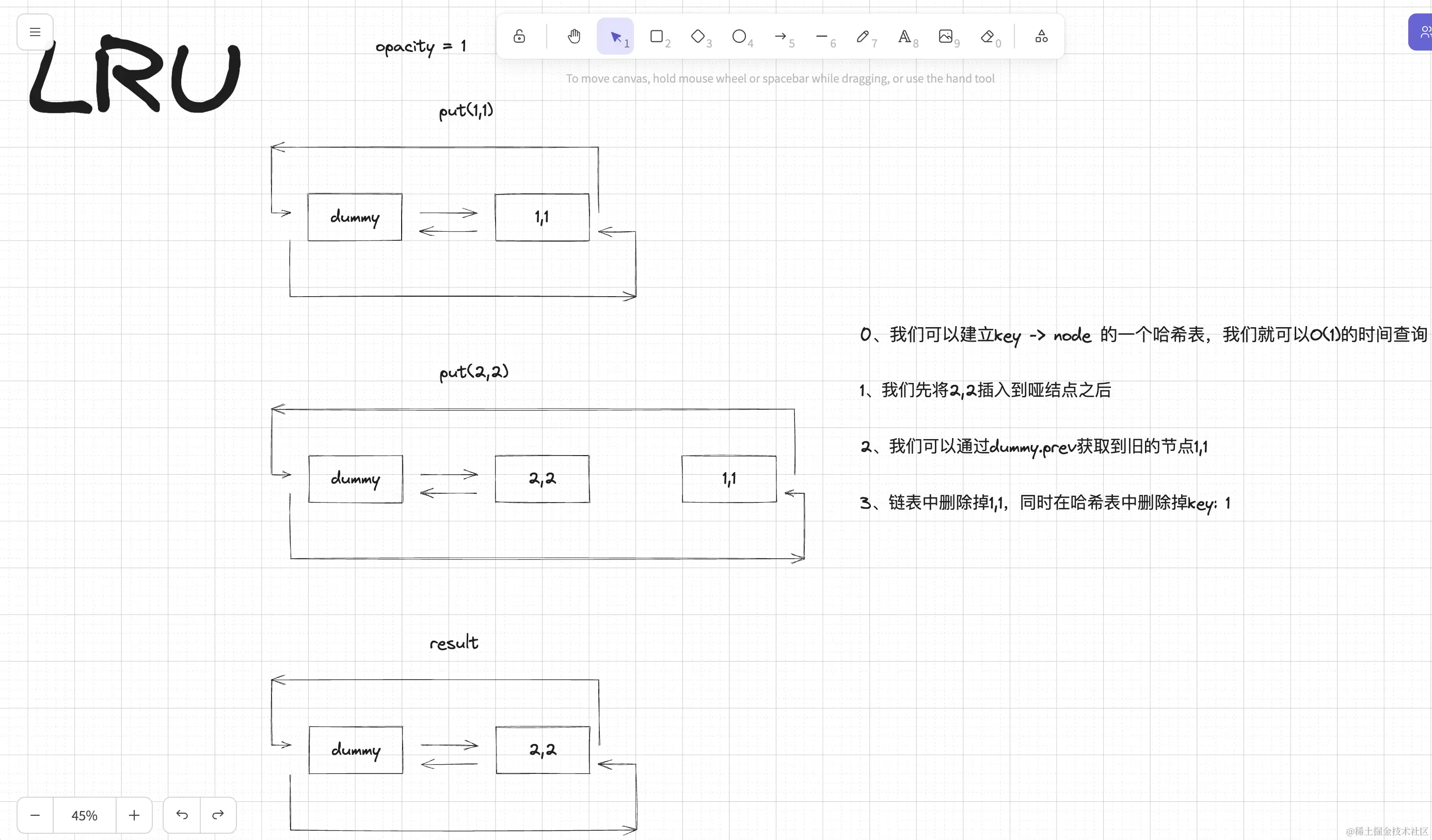Viewport: 1432px width, 840px height.
Task: Open the hamburger main menu
Action: [35, 32]
